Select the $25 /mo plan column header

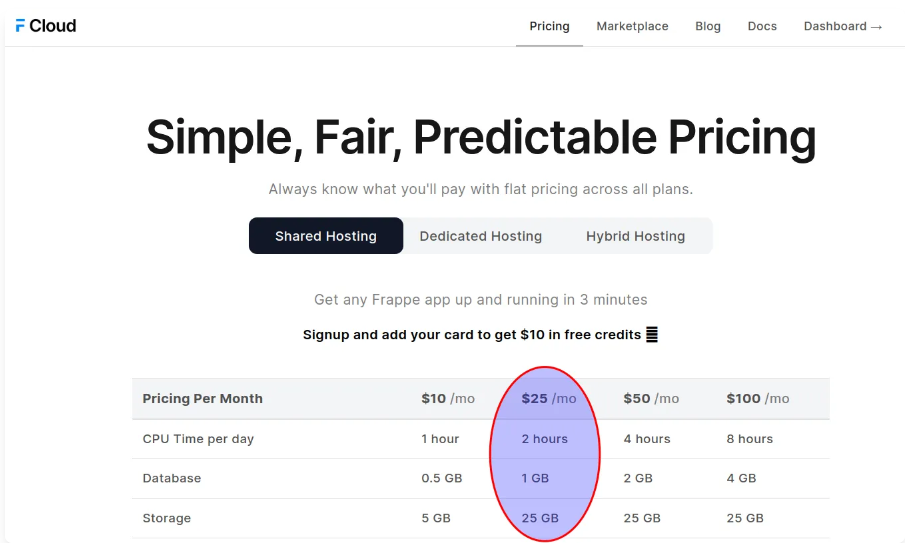click(549, 399)
